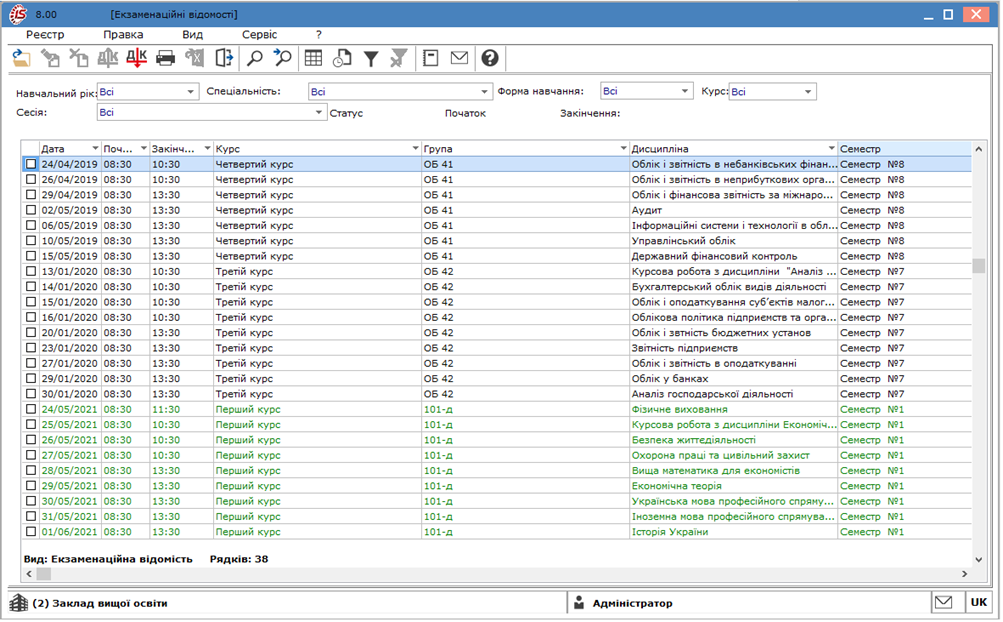
Task: Select the Історія України cell
Action: tap(734, 532)
